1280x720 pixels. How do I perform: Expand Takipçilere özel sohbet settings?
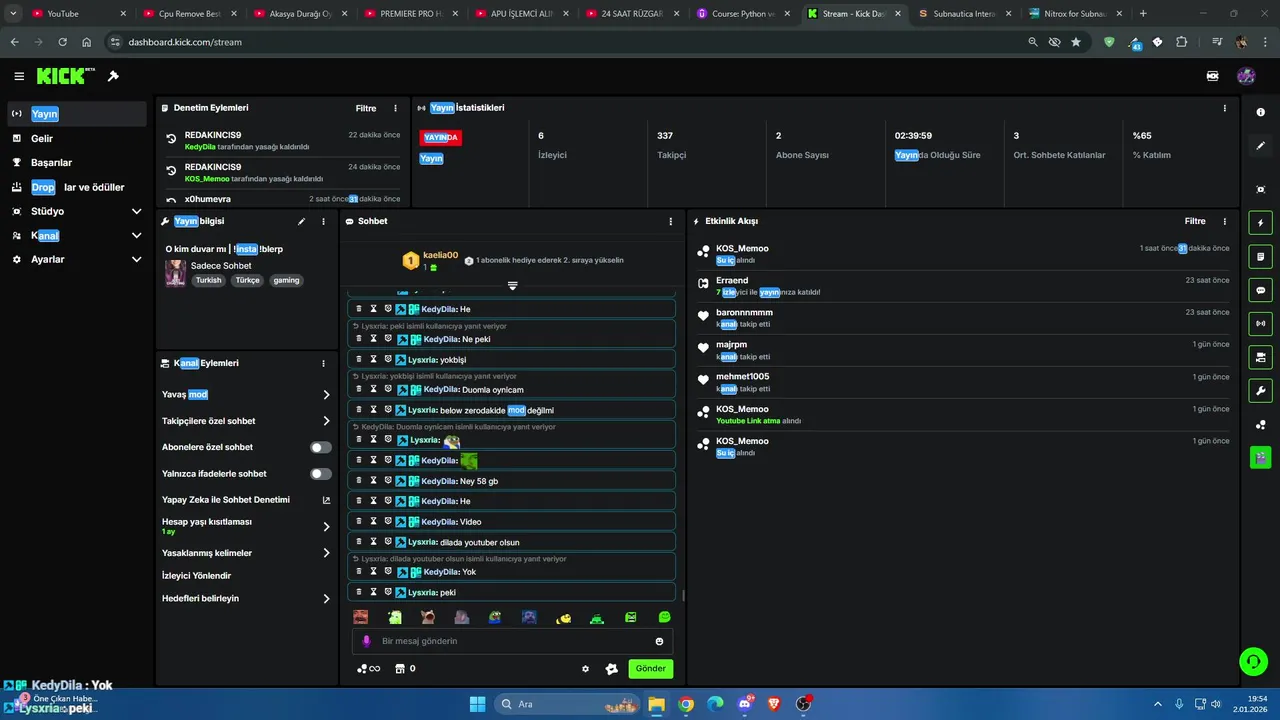tap(326, 421)
